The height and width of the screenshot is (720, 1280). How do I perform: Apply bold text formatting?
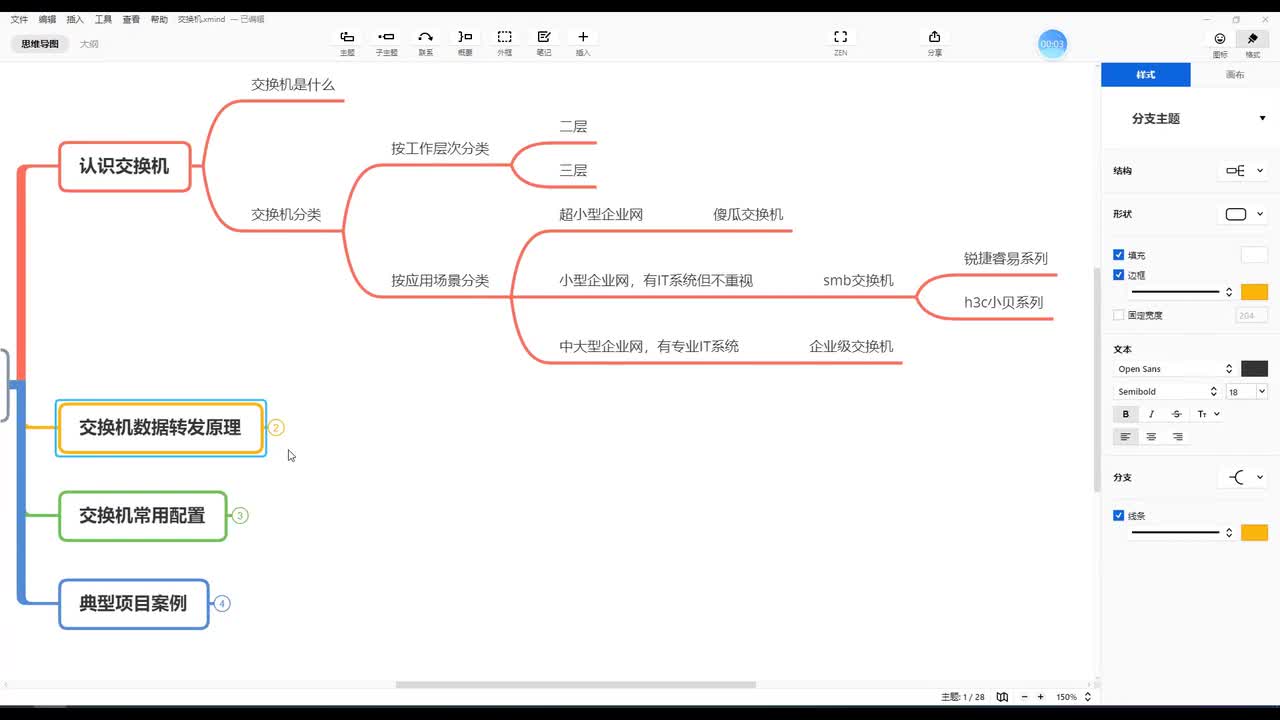tap(1126, 414)
